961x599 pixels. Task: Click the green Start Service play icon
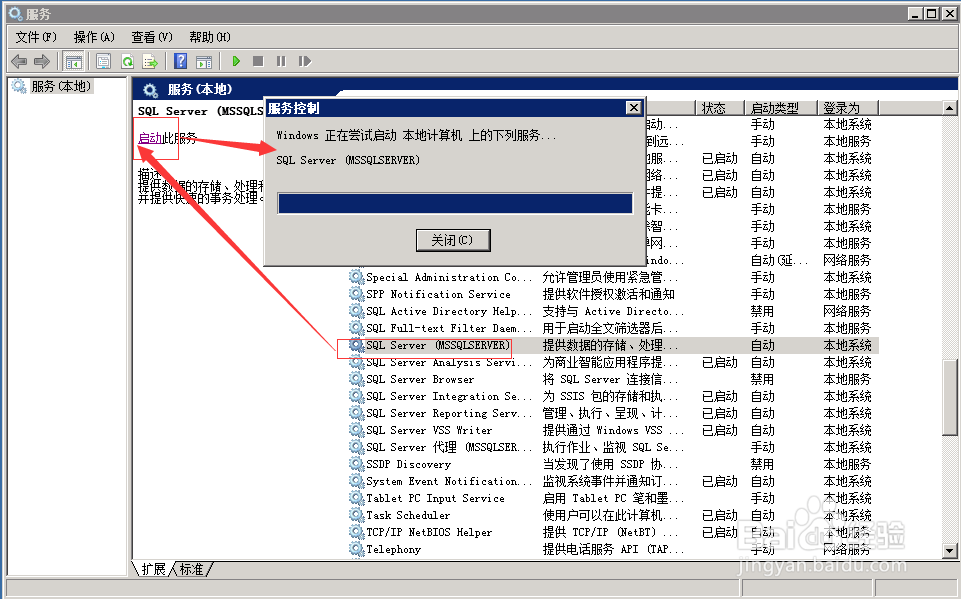pyautogui.click(x=236, y=61)
